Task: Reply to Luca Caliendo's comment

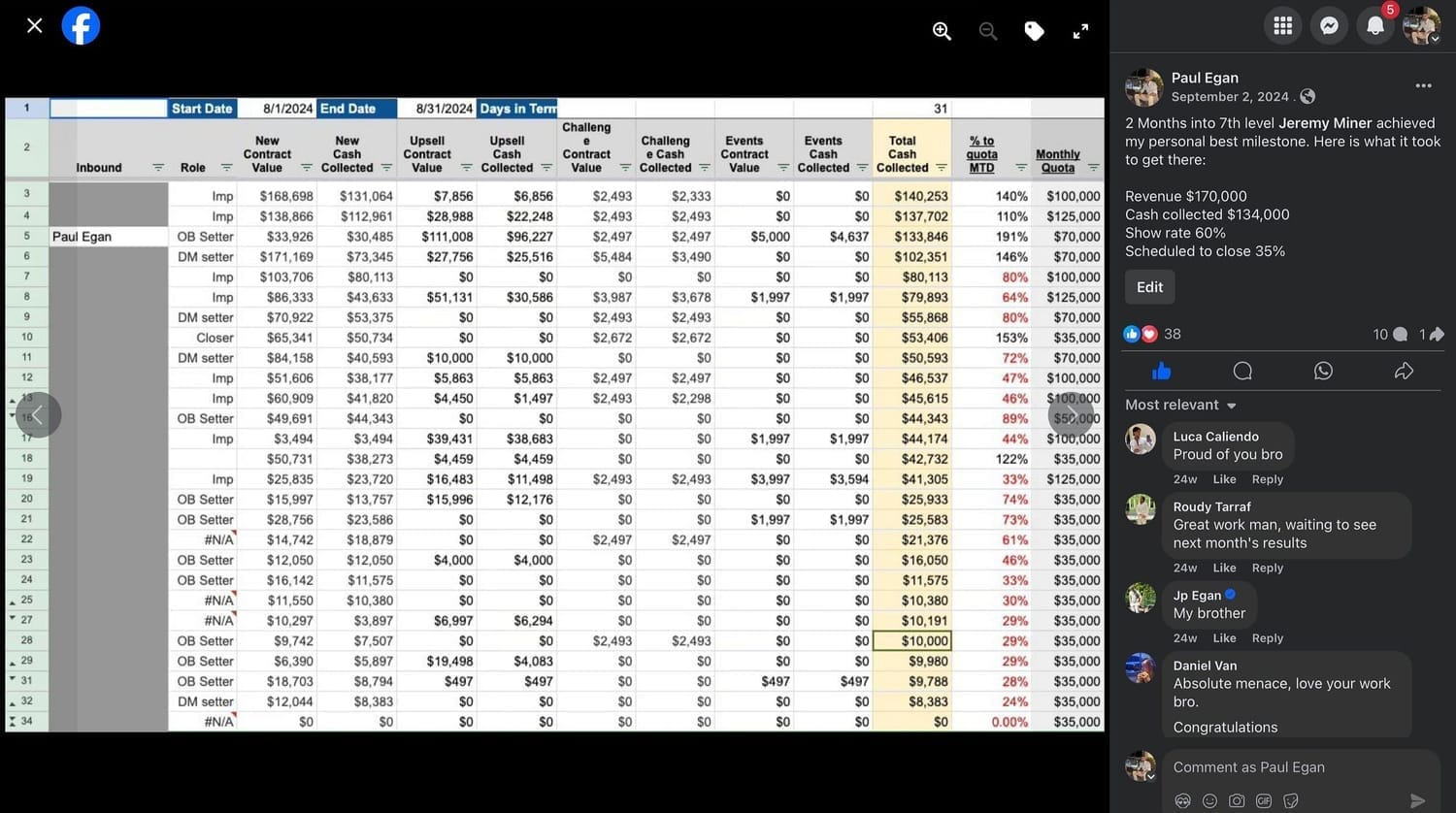Action: pyautogui.click(x=1267, y=479)
